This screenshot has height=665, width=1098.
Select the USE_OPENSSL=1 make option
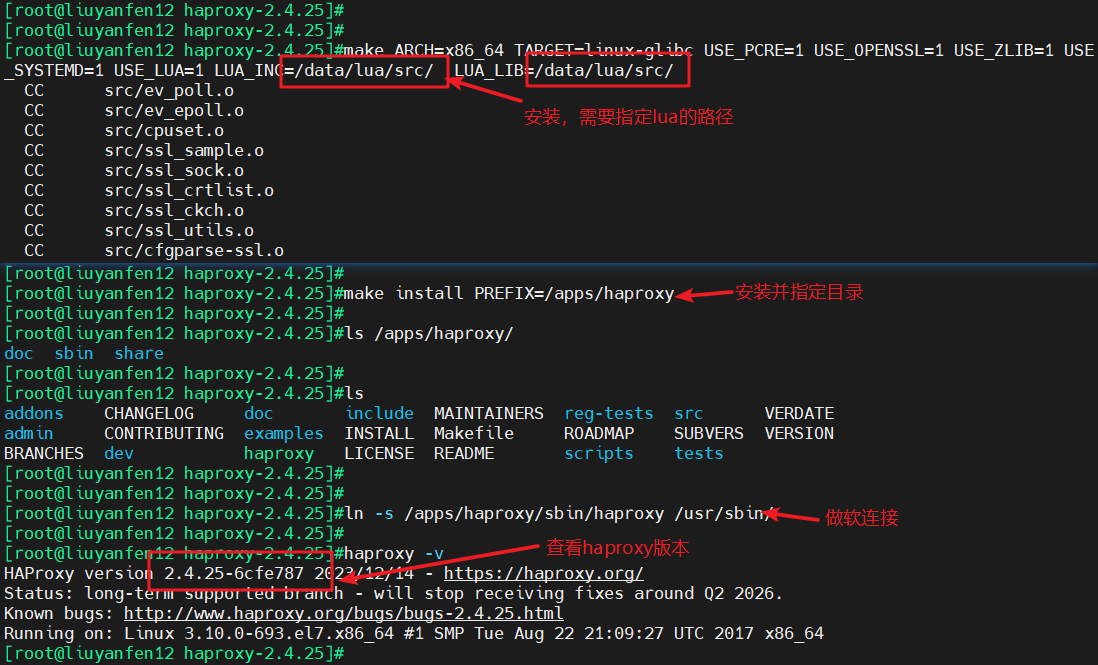click(879, 50)
